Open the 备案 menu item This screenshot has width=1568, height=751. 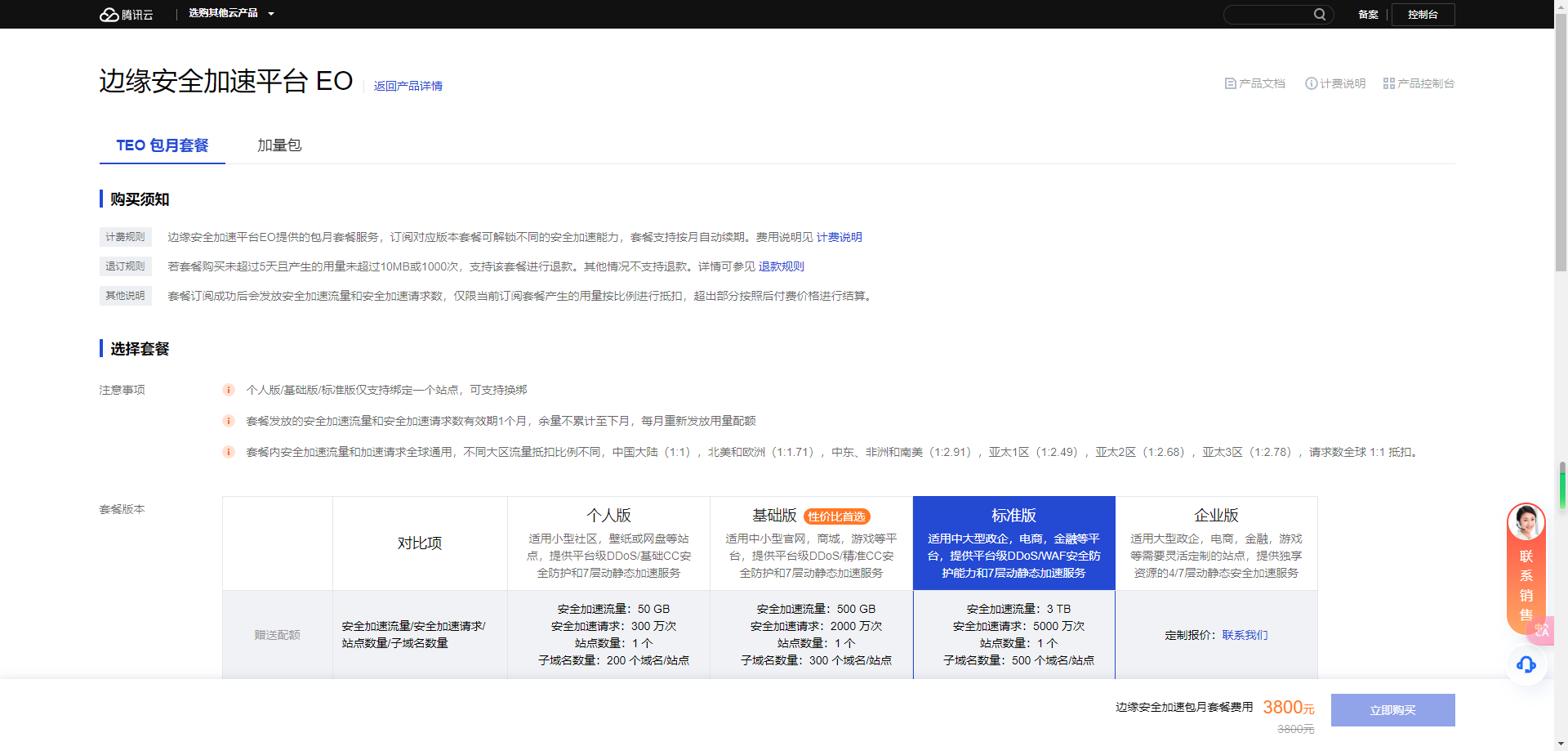pos(1368,15)
